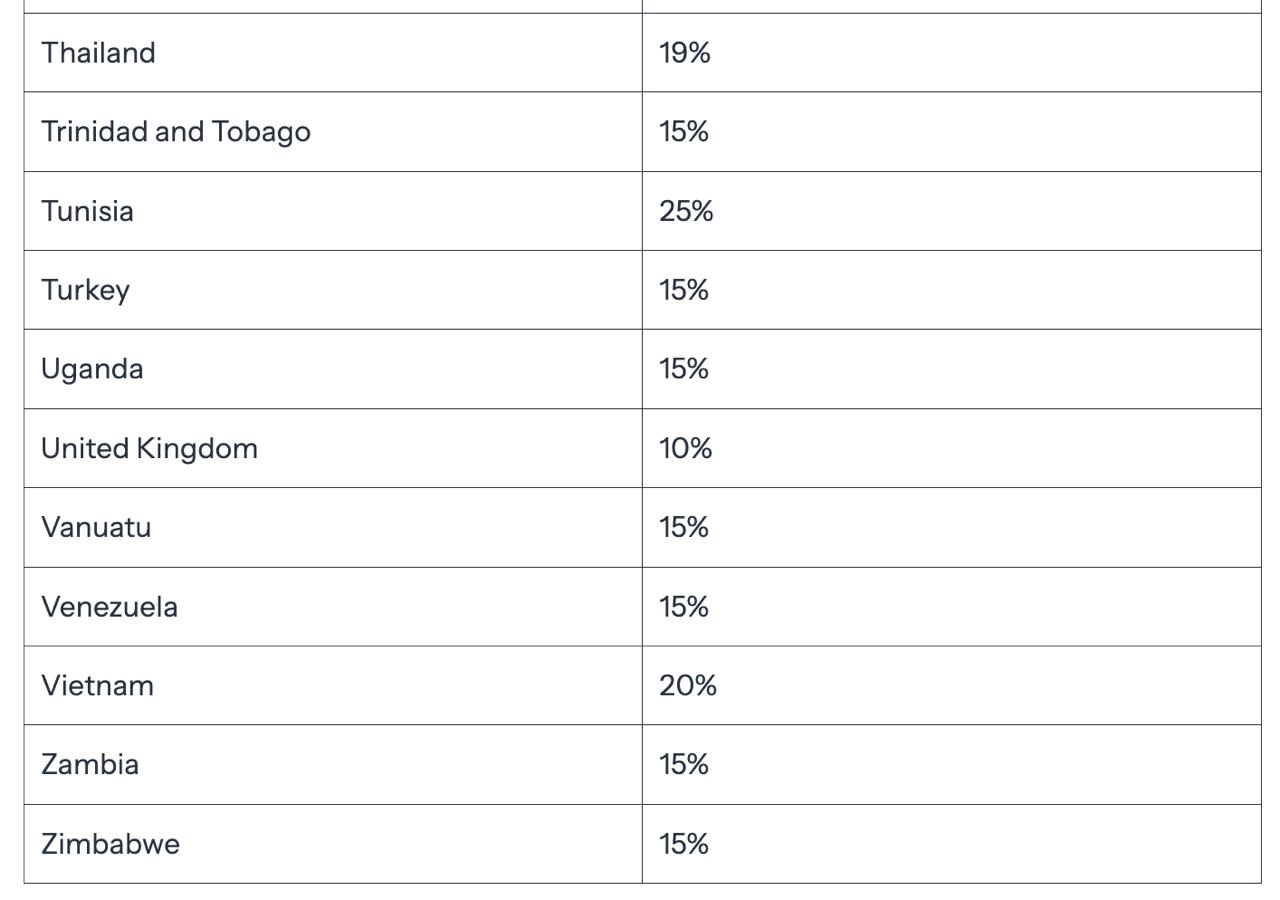Click the 15% value for Turkey

click(684, 290)
